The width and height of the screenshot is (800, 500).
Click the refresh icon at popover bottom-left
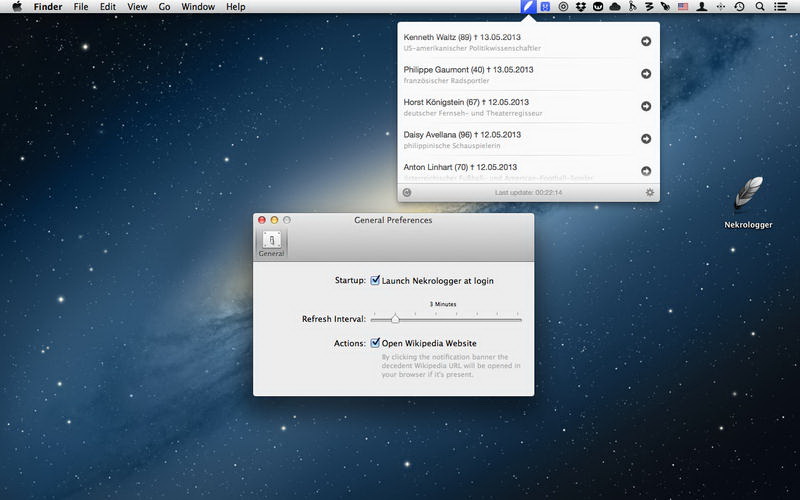407,192
